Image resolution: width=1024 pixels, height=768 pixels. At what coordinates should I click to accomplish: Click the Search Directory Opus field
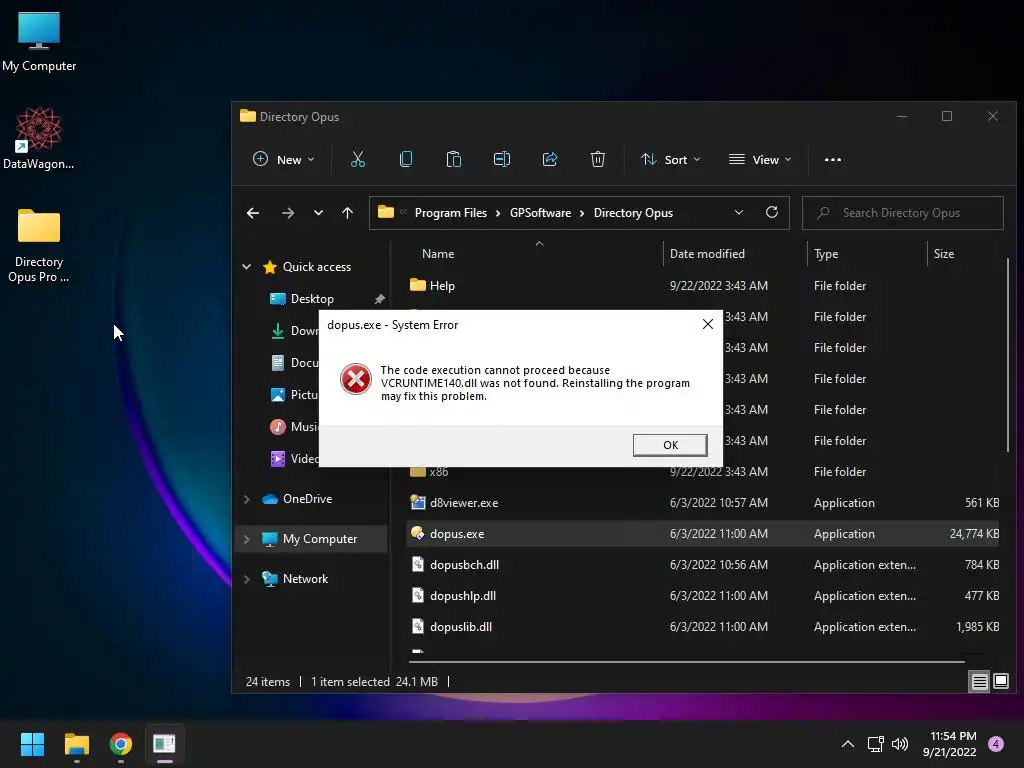pos(903,213)
